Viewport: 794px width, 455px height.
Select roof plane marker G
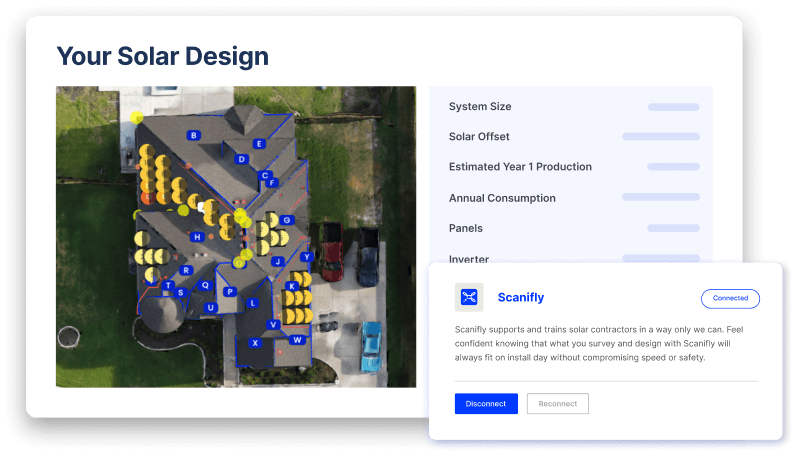click(x=287, y=220)
